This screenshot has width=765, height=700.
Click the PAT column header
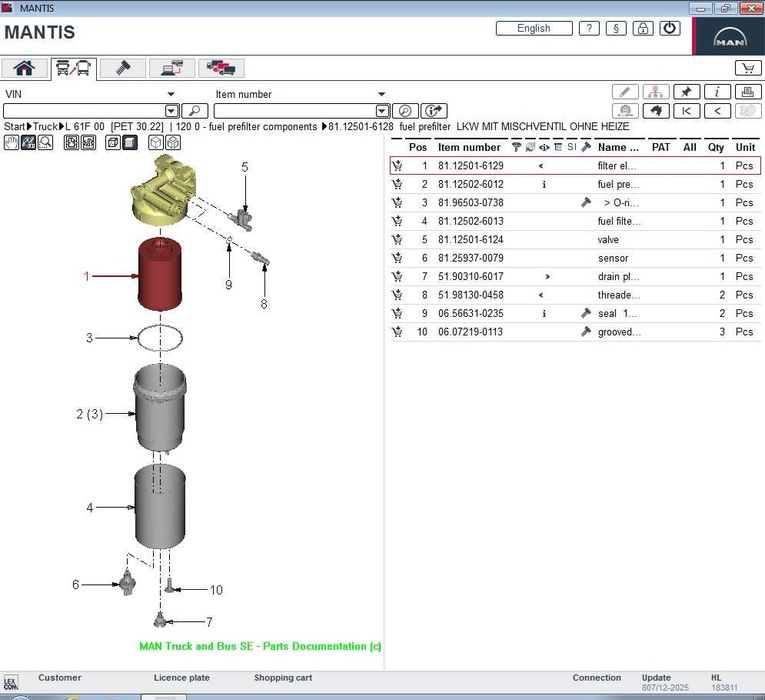click(x=661, y=147)
